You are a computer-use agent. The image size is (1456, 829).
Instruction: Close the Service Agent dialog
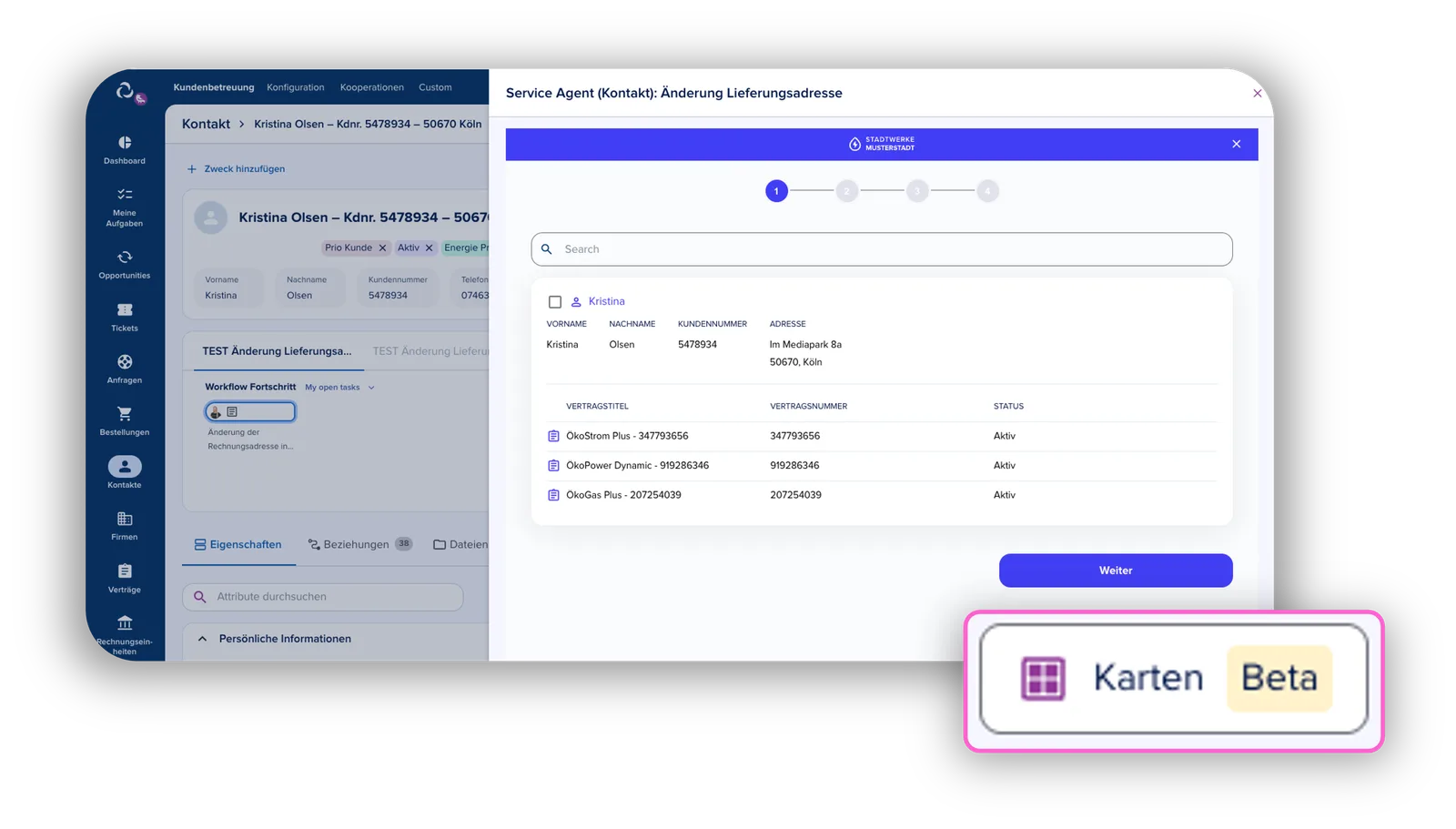point(1258,93)
